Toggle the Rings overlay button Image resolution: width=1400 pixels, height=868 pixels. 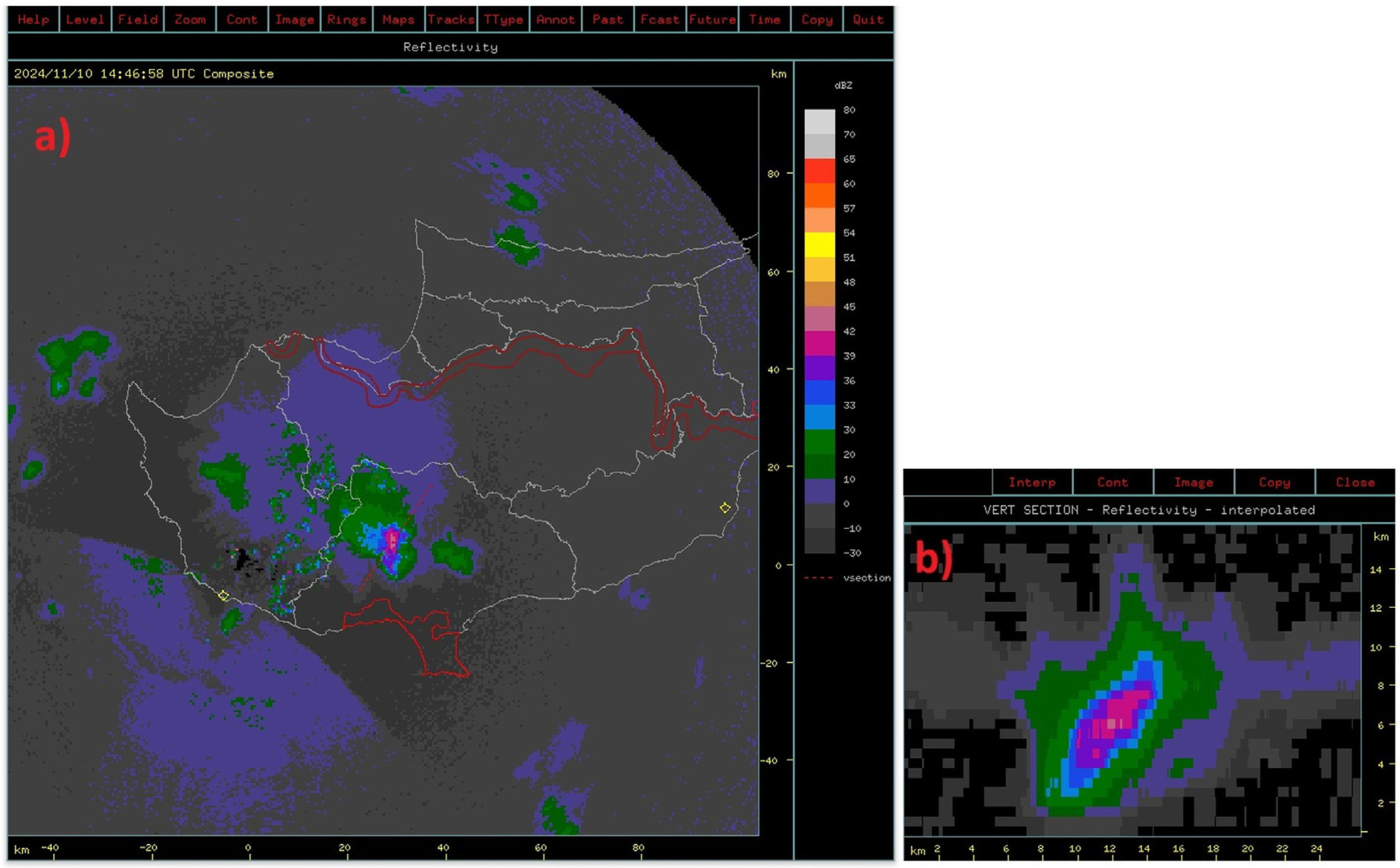click(347, 19)
